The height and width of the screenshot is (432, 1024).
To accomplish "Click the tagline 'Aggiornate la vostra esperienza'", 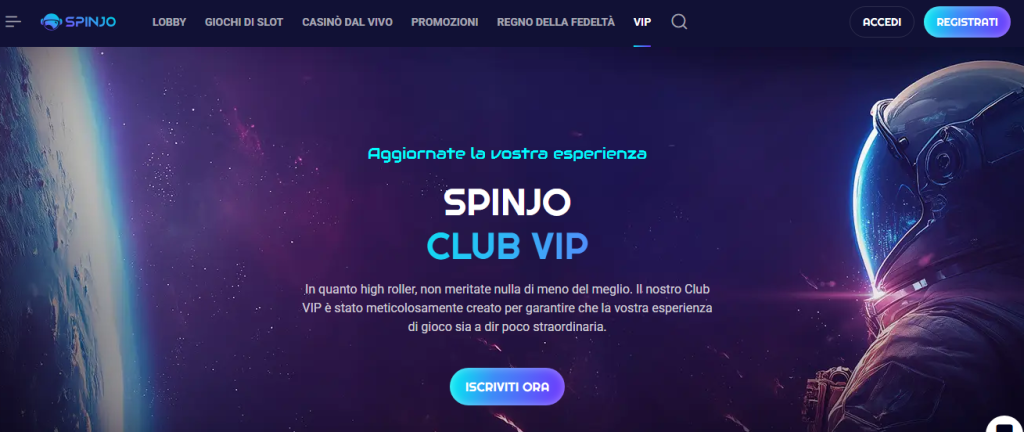I will (507, 155).
